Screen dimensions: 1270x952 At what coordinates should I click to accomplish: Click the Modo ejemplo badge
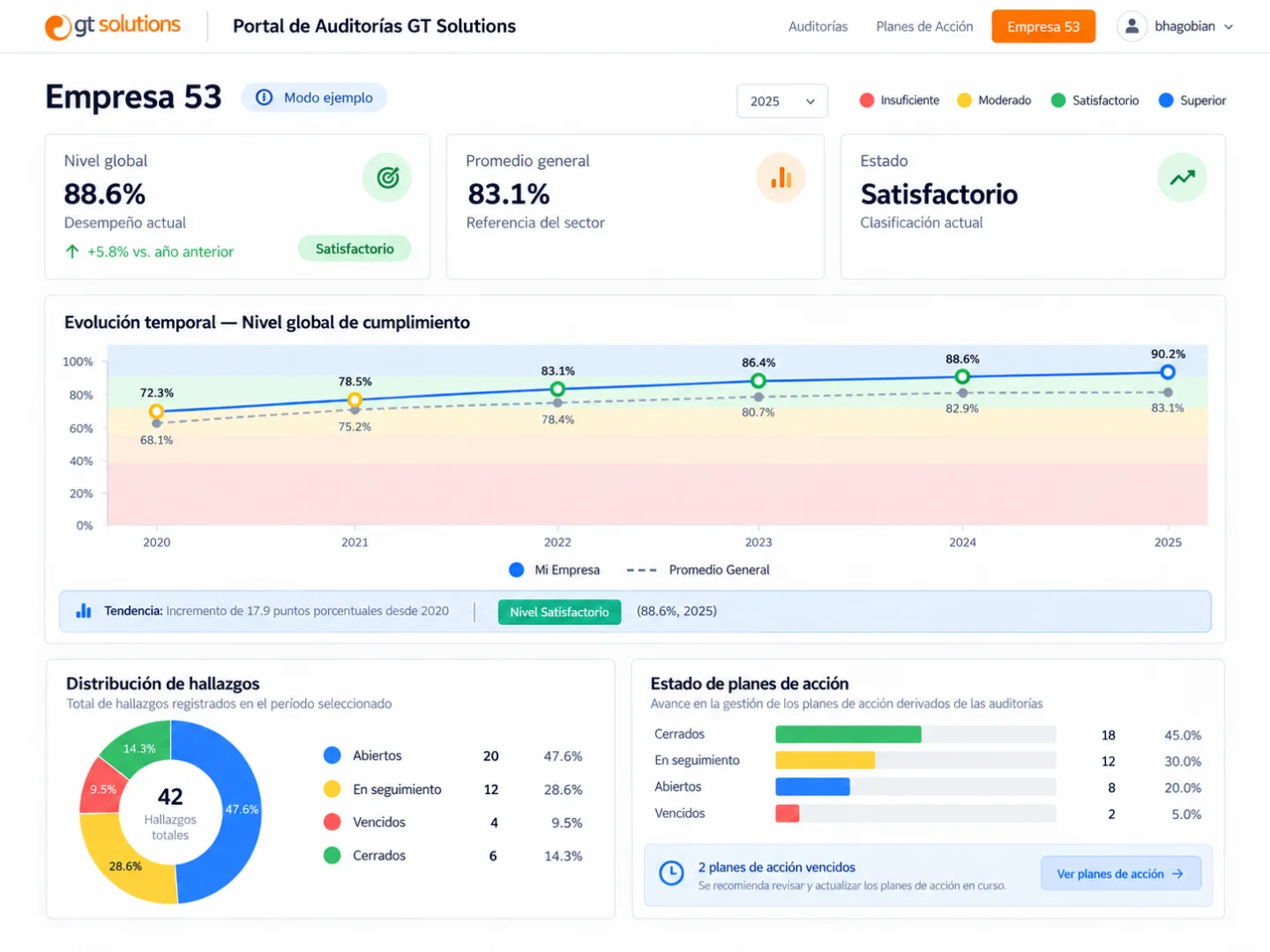coord(314,98)
